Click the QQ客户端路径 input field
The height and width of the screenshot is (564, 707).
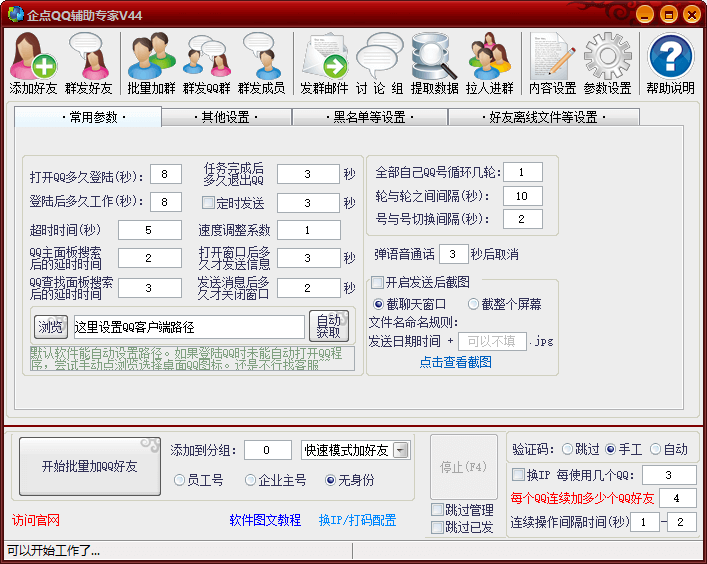(189, 327)
